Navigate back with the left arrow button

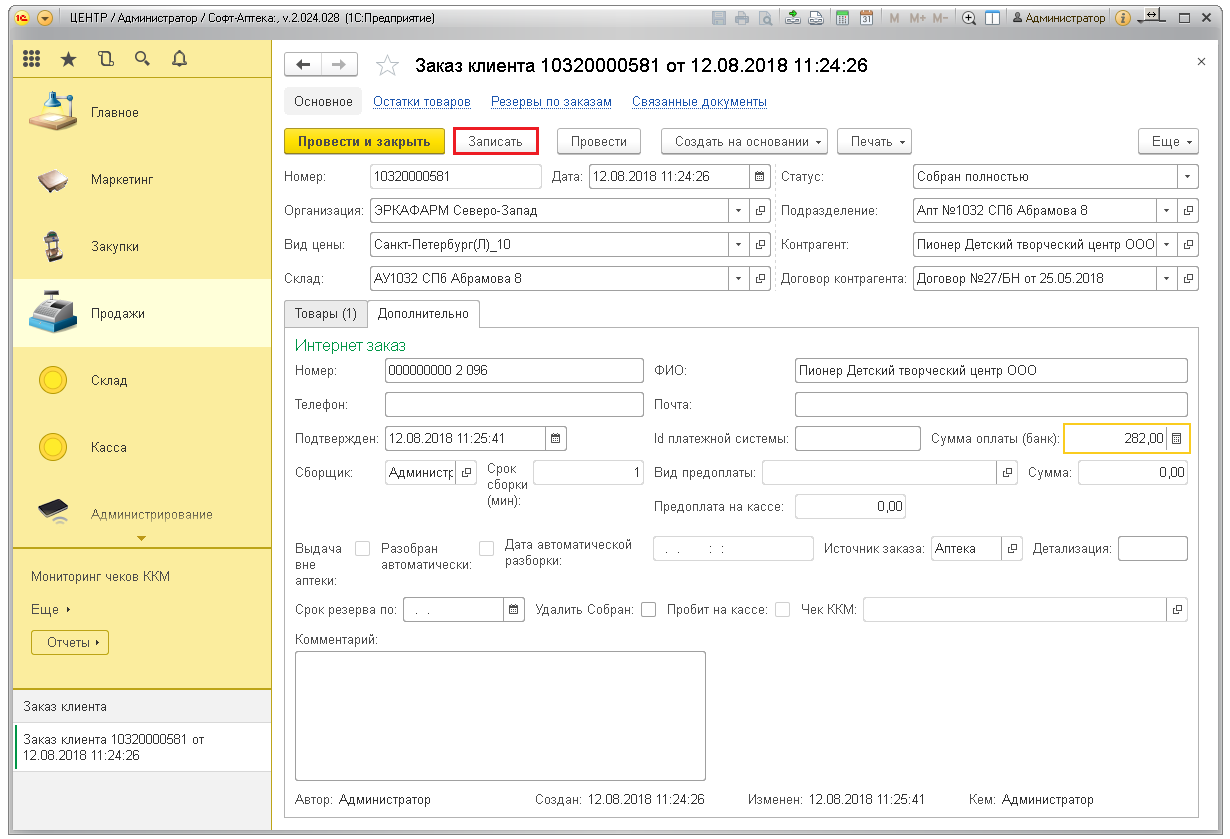pos(303,65)
